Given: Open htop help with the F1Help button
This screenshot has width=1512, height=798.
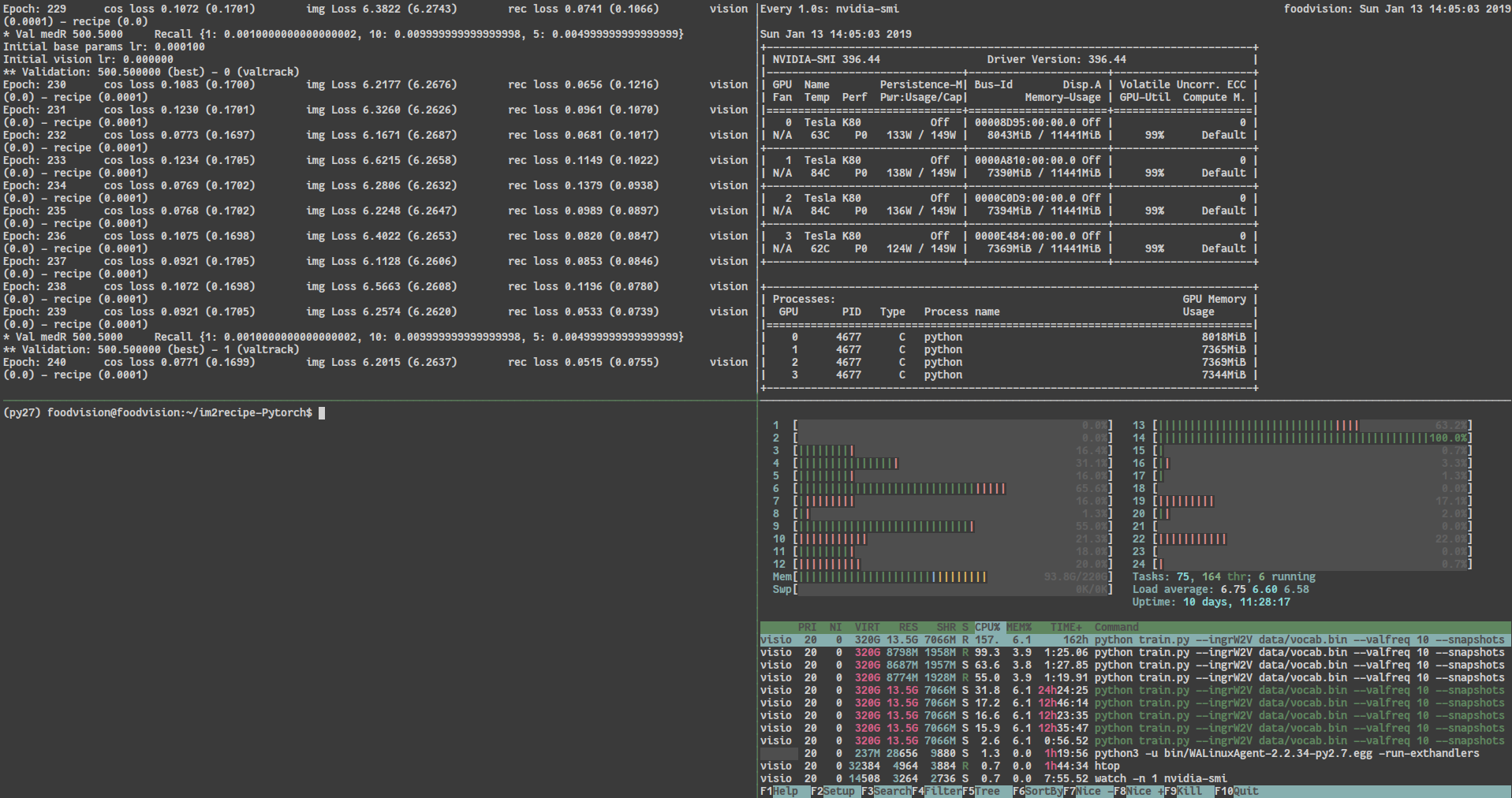Looking at the screenshot, I should click(x=779, y=791).
